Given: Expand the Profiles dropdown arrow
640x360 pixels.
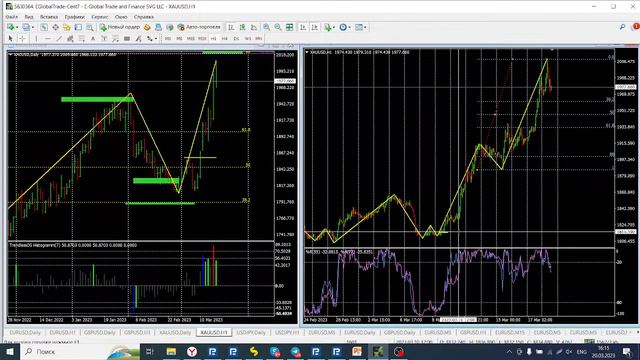Looking at the screenshot, I should 32,27.
